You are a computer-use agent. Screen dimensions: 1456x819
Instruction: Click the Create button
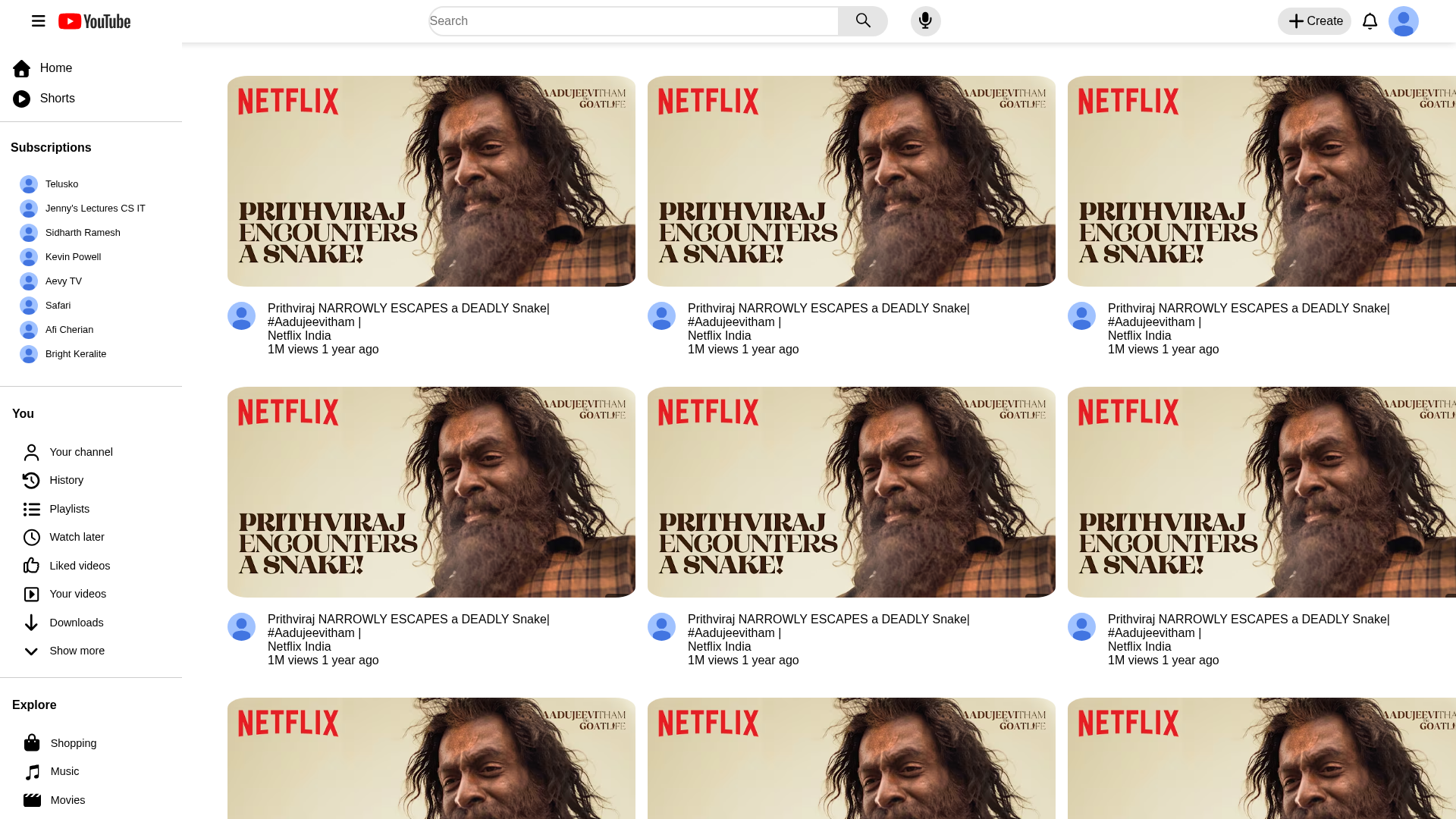click(1314, 21)
